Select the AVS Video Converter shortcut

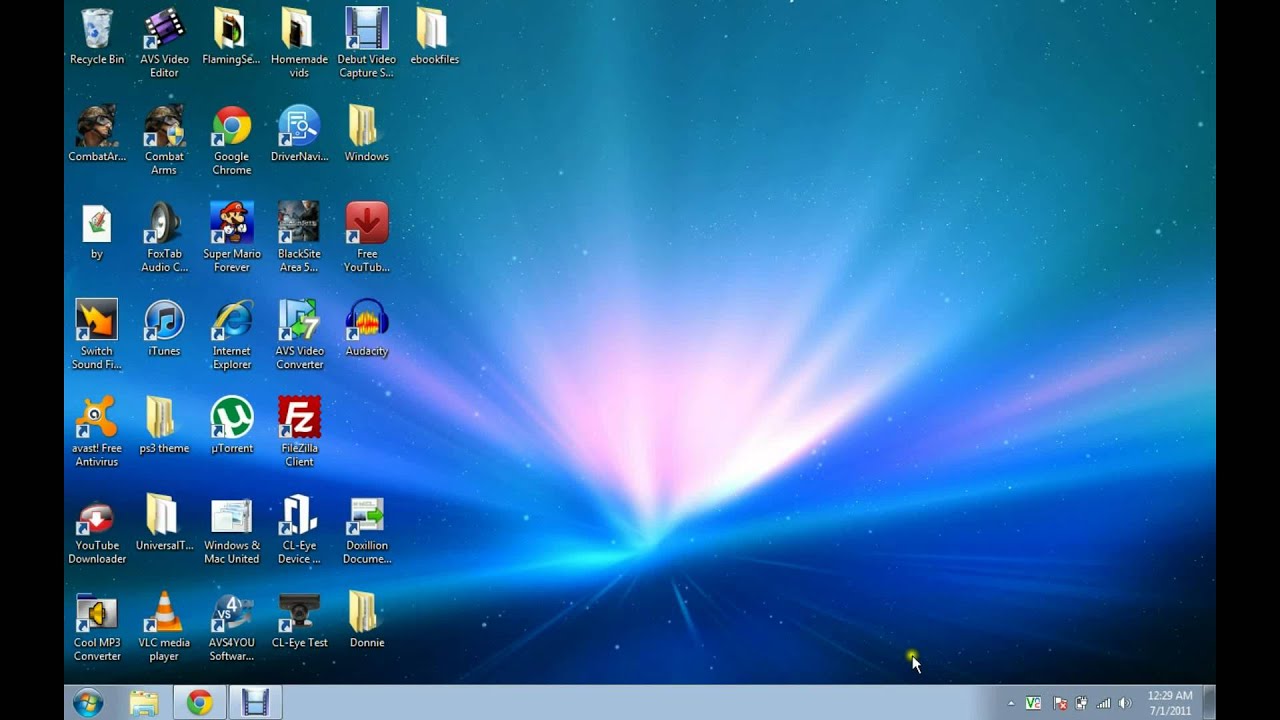pos(299,334)
